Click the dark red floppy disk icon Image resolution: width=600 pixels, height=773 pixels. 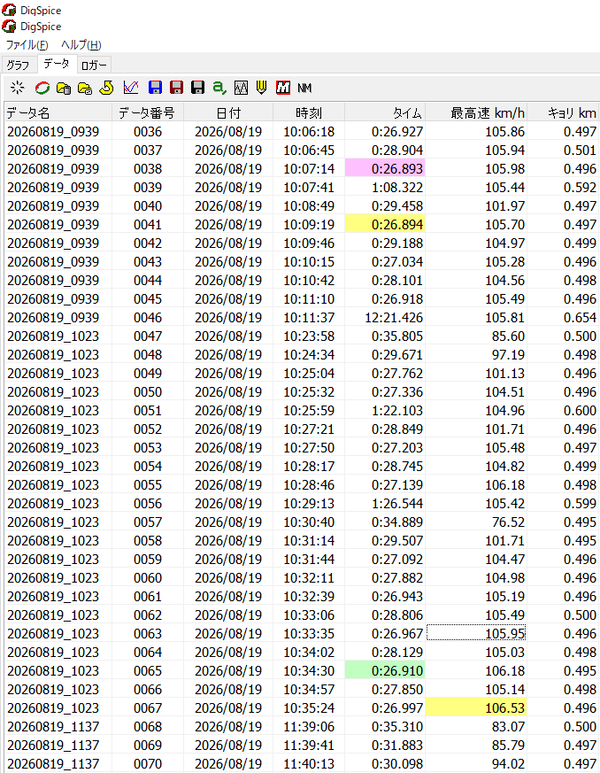176,88
